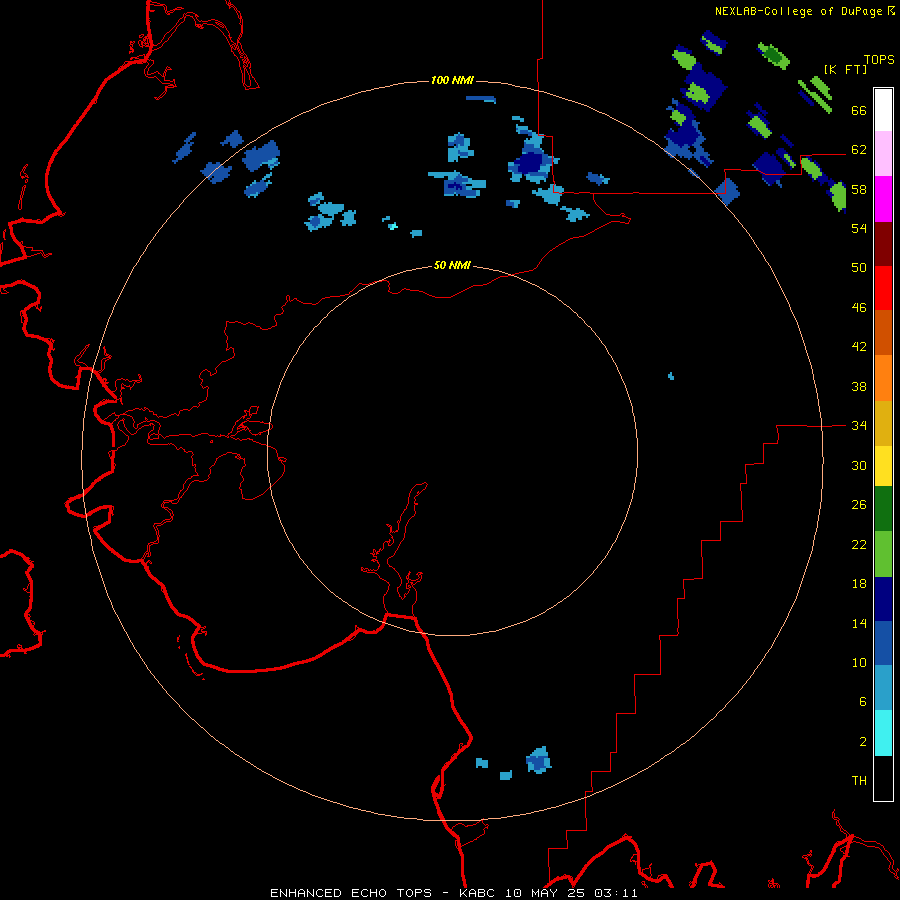Viewport: 900px width, 900px height.
Task: Select the cyan legend swatch
Action: coord(883,733)
